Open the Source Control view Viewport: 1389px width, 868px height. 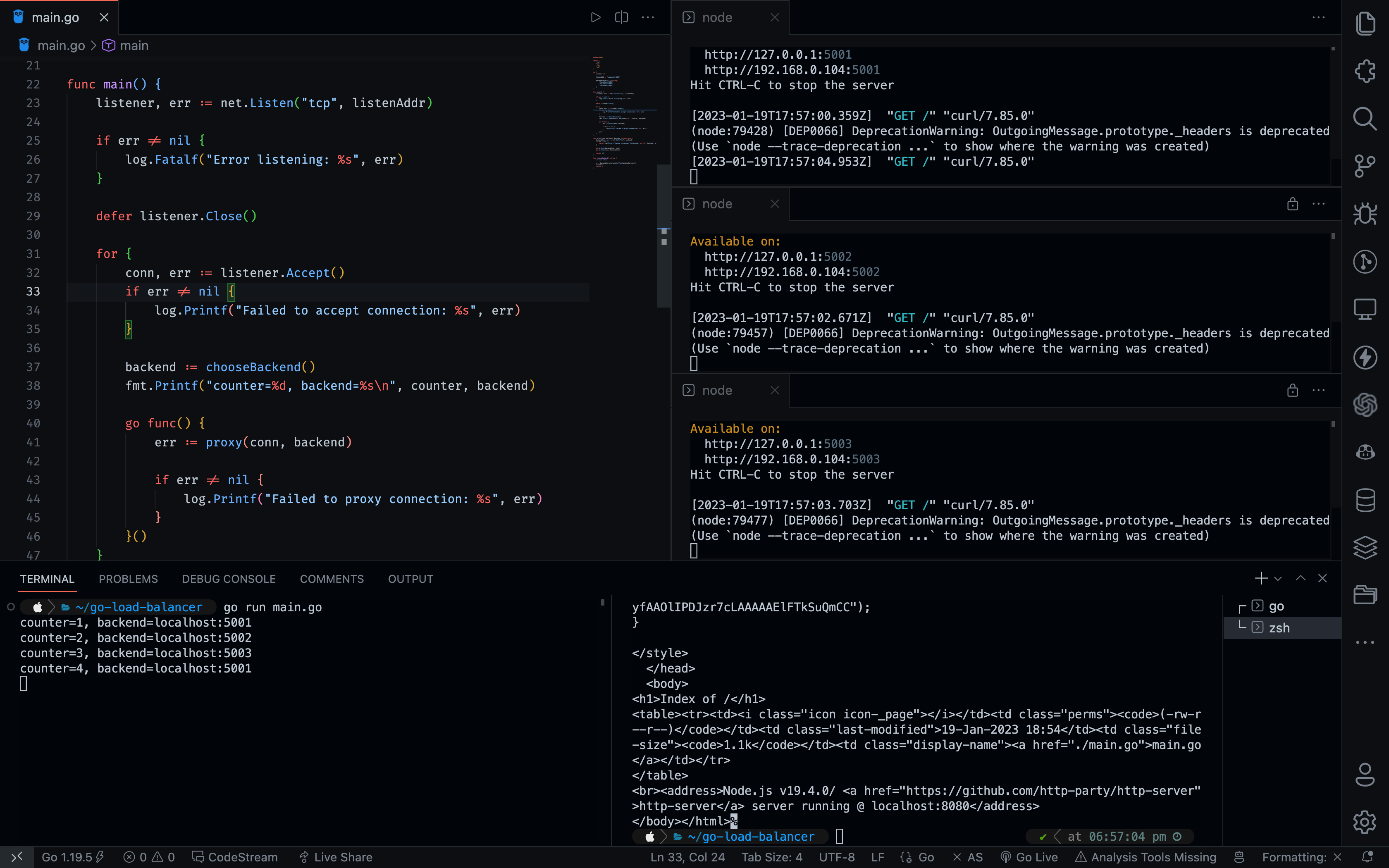point(1365,167)
